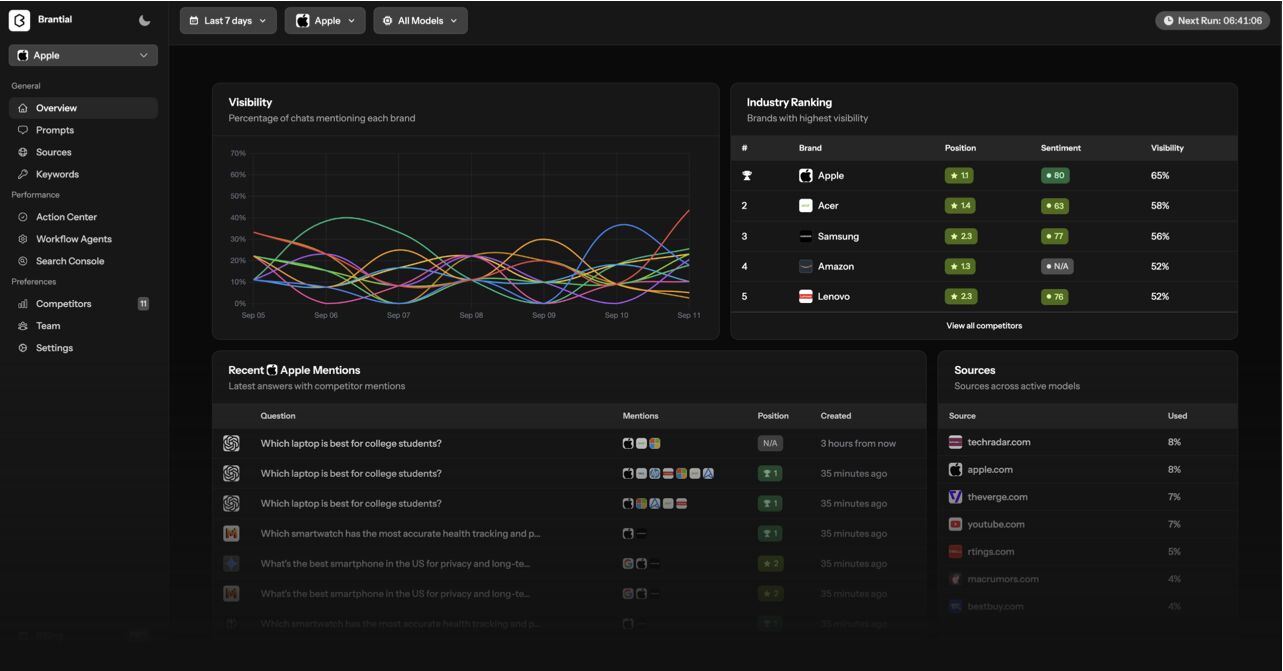This screenshot has height=671, width=1283.
Task: Click the Competitors bar chart icon
Action: click(x=23, y=304)
